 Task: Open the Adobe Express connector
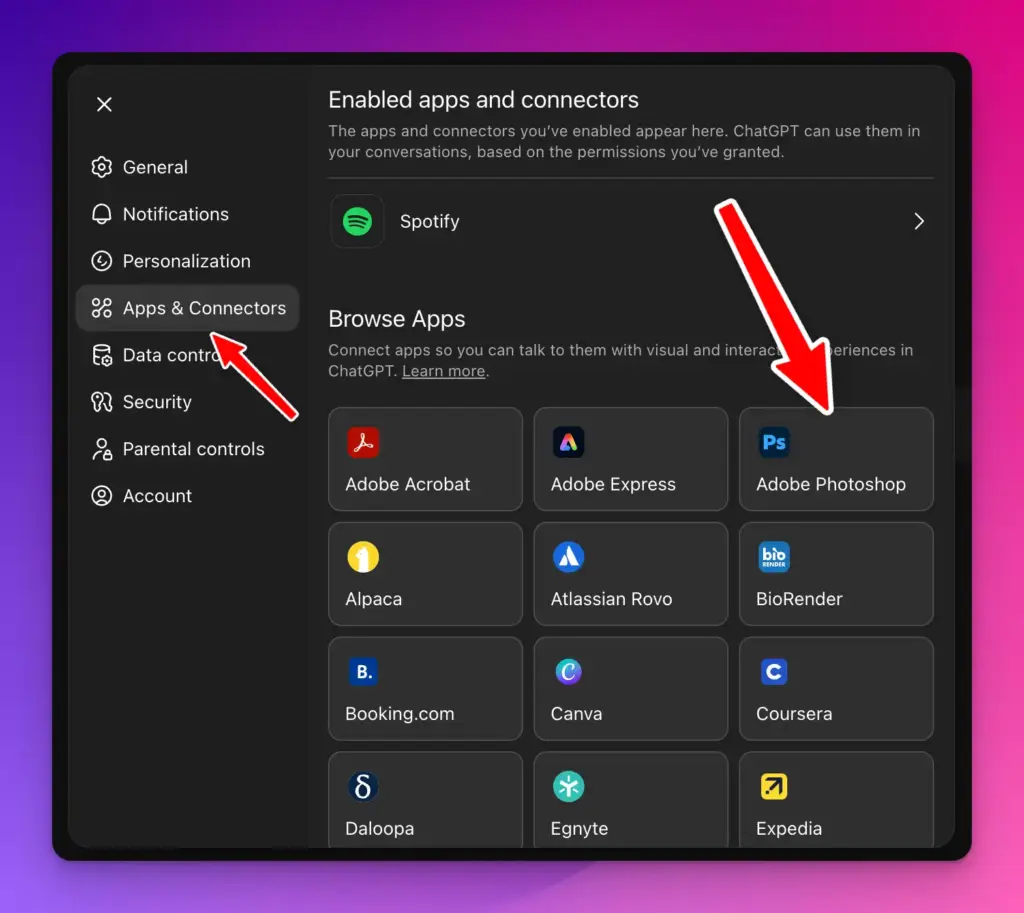[x=630, y=459]
